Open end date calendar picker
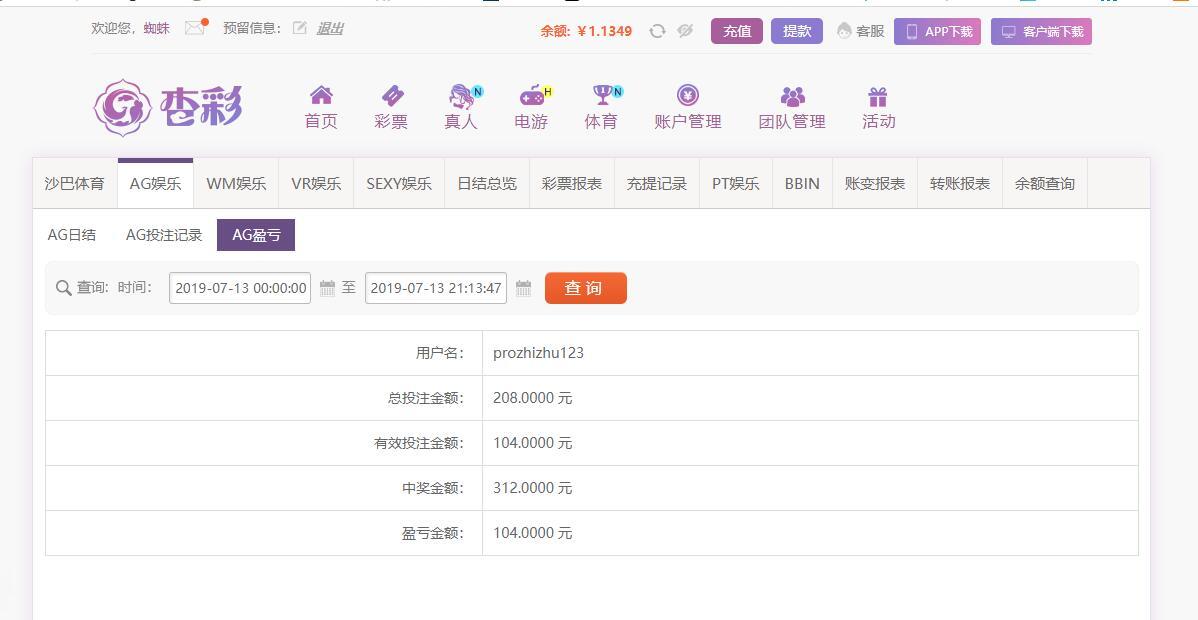This screenshot has height=620, width=1198. click(523, 288)
